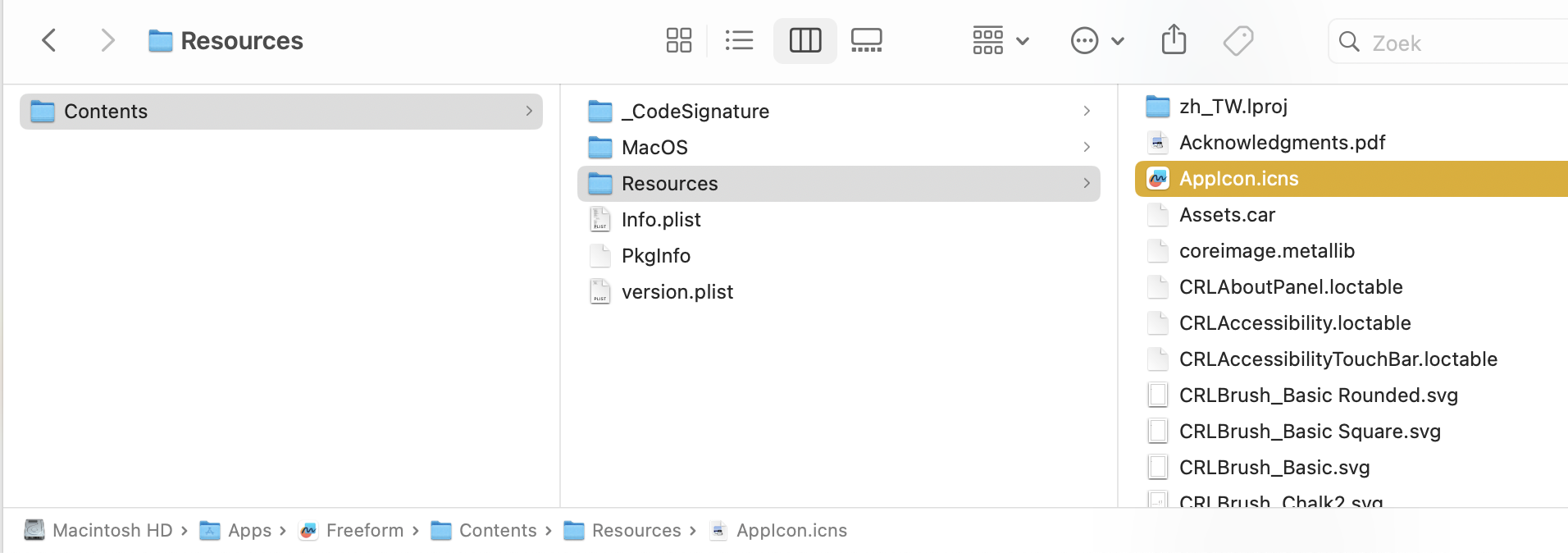
Task: Open the more actions ellipsis menu
Action: coord(1096,40)
